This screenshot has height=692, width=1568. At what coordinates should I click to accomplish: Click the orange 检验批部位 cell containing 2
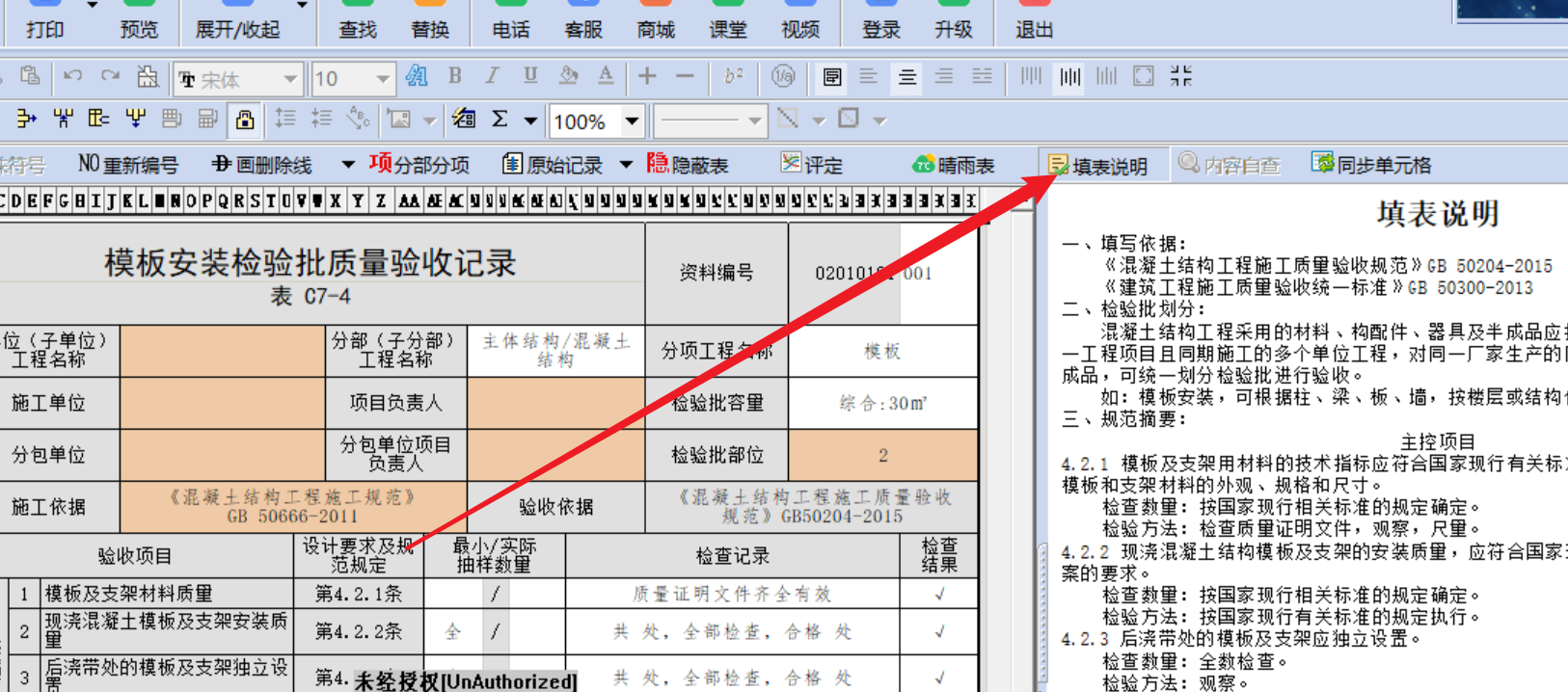point(882,455)
